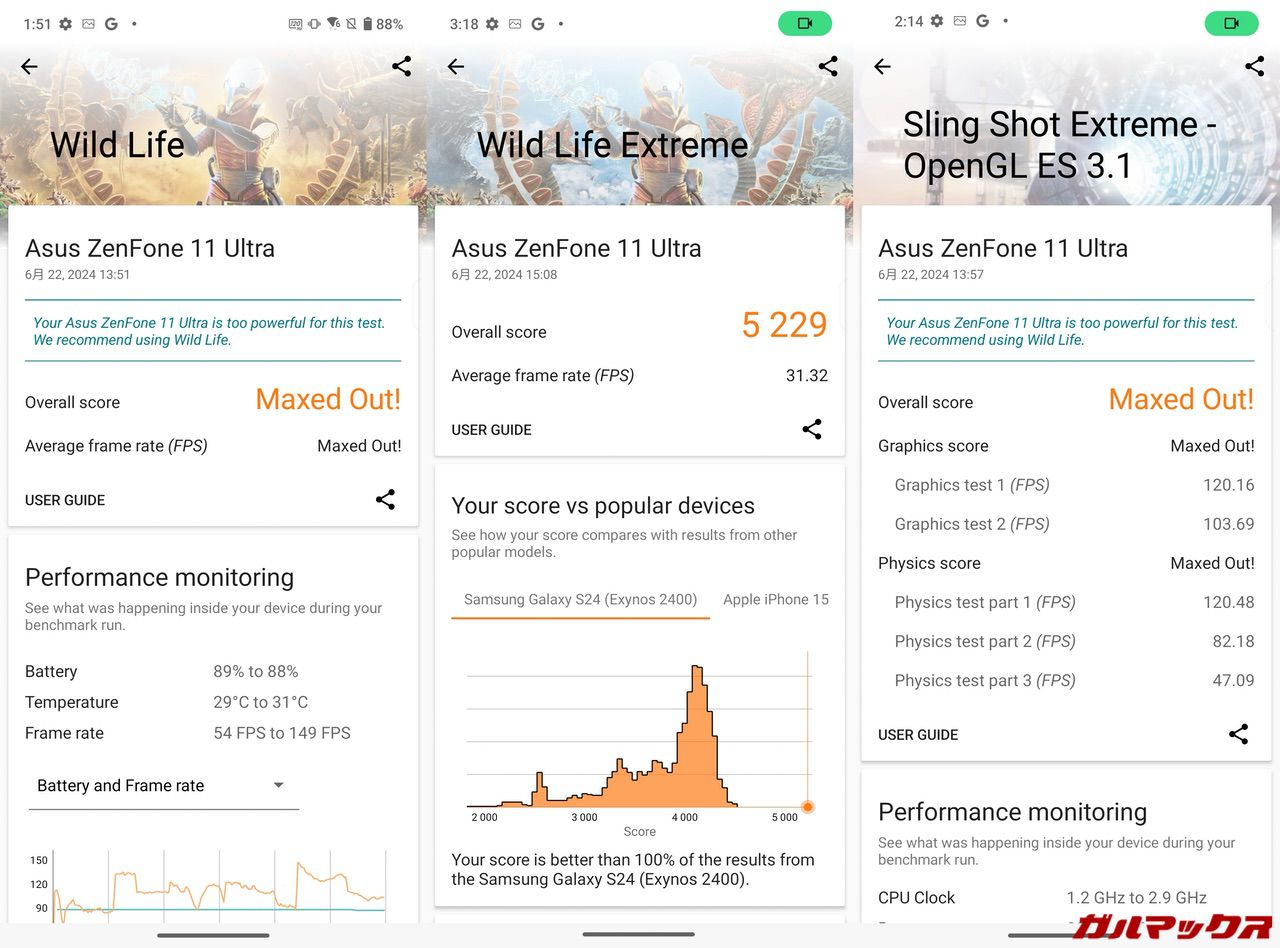Tap green screen recording indicator at 2:14
Viewport: 1280px width, 948px height.
tap(1231, 23)
